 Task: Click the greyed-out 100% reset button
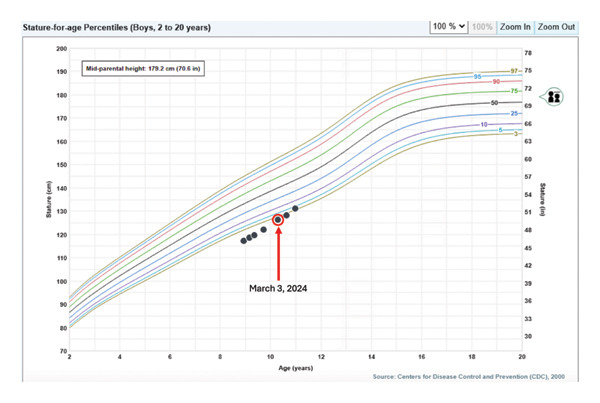482,27
